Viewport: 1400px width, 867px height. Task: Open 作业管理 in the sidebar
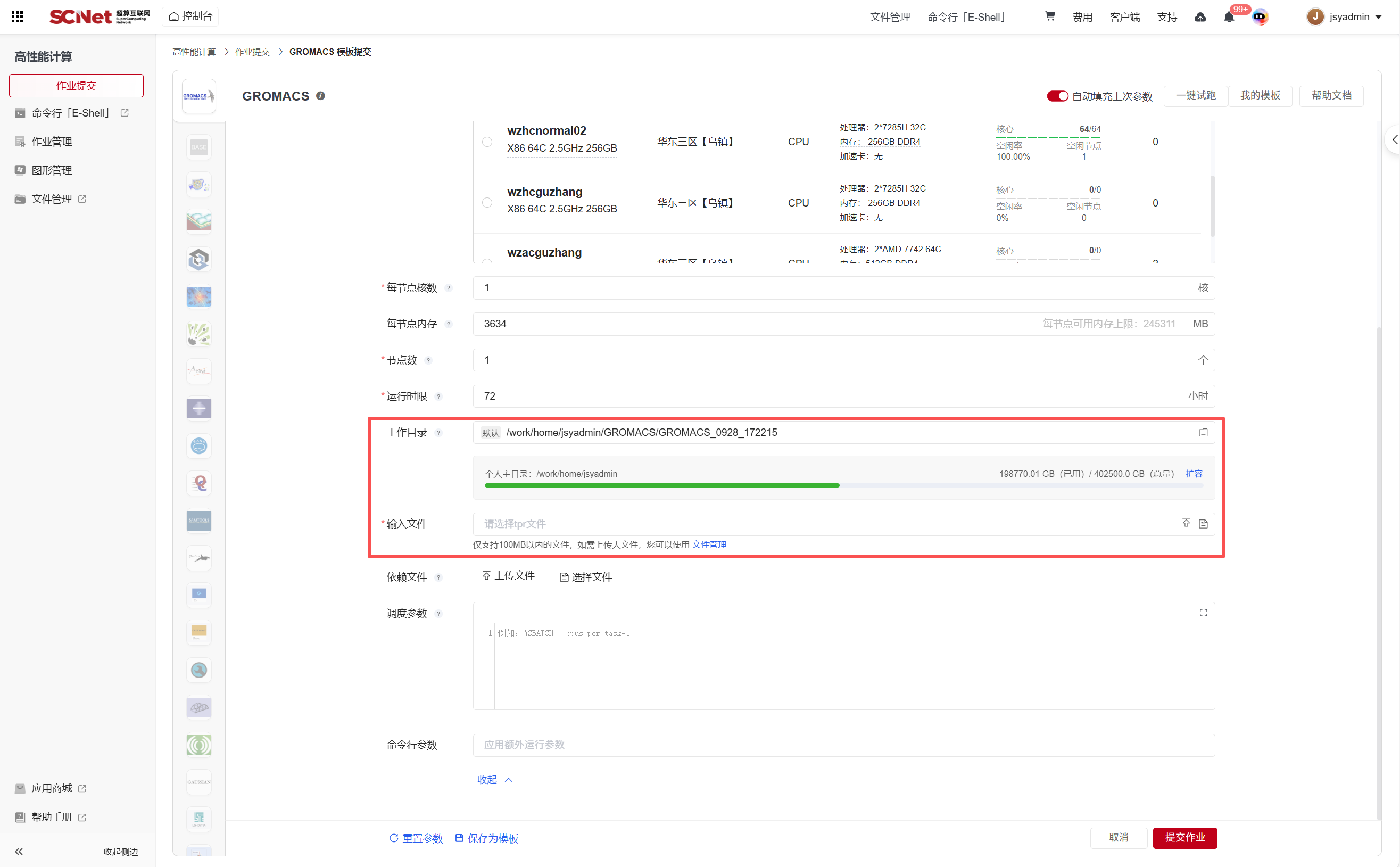tap(52, 142)
